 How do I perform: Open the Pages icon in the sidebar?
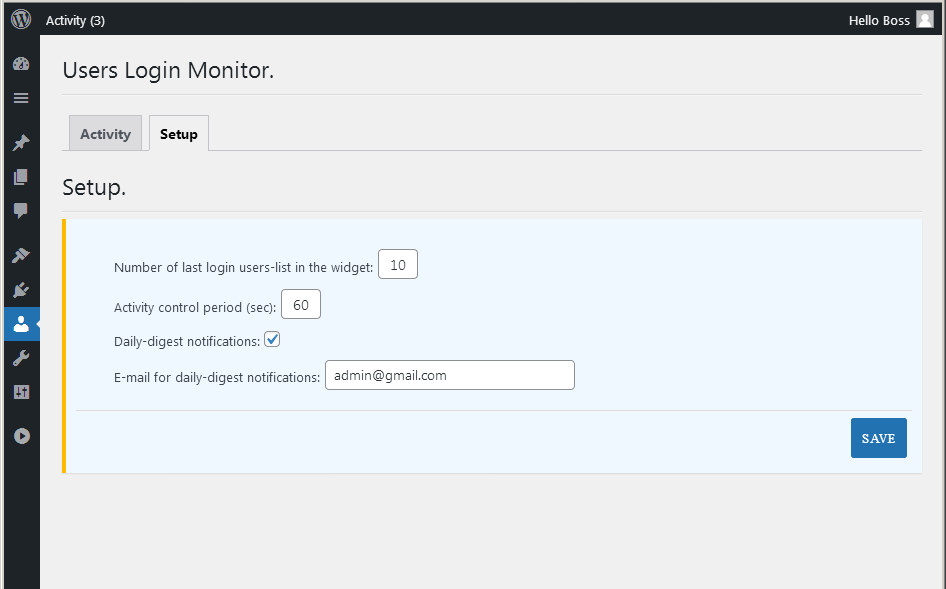click(21, 176)
